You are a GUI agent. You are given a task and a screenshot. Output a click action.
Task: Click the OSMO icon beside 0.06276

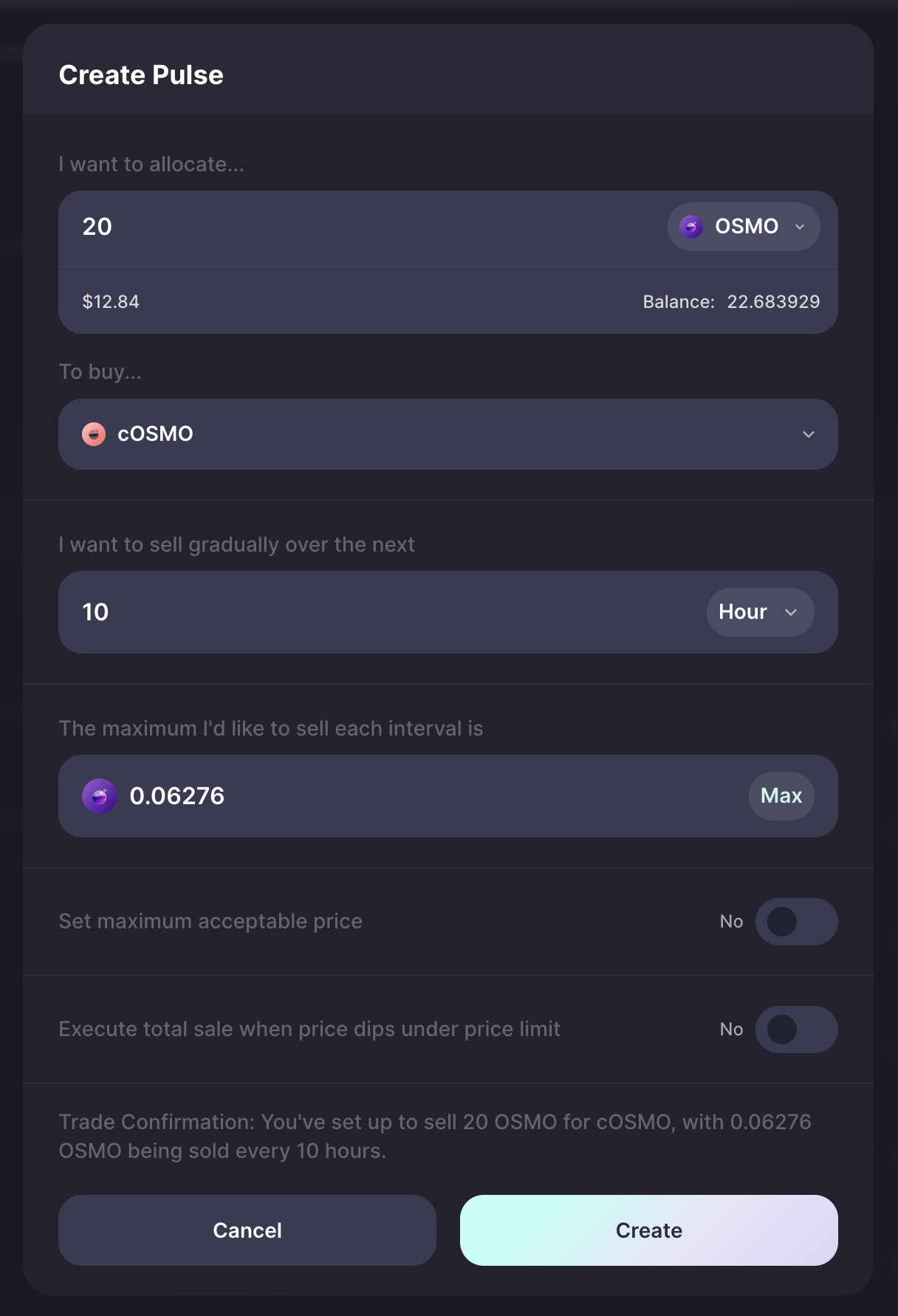tap(100, 796)
